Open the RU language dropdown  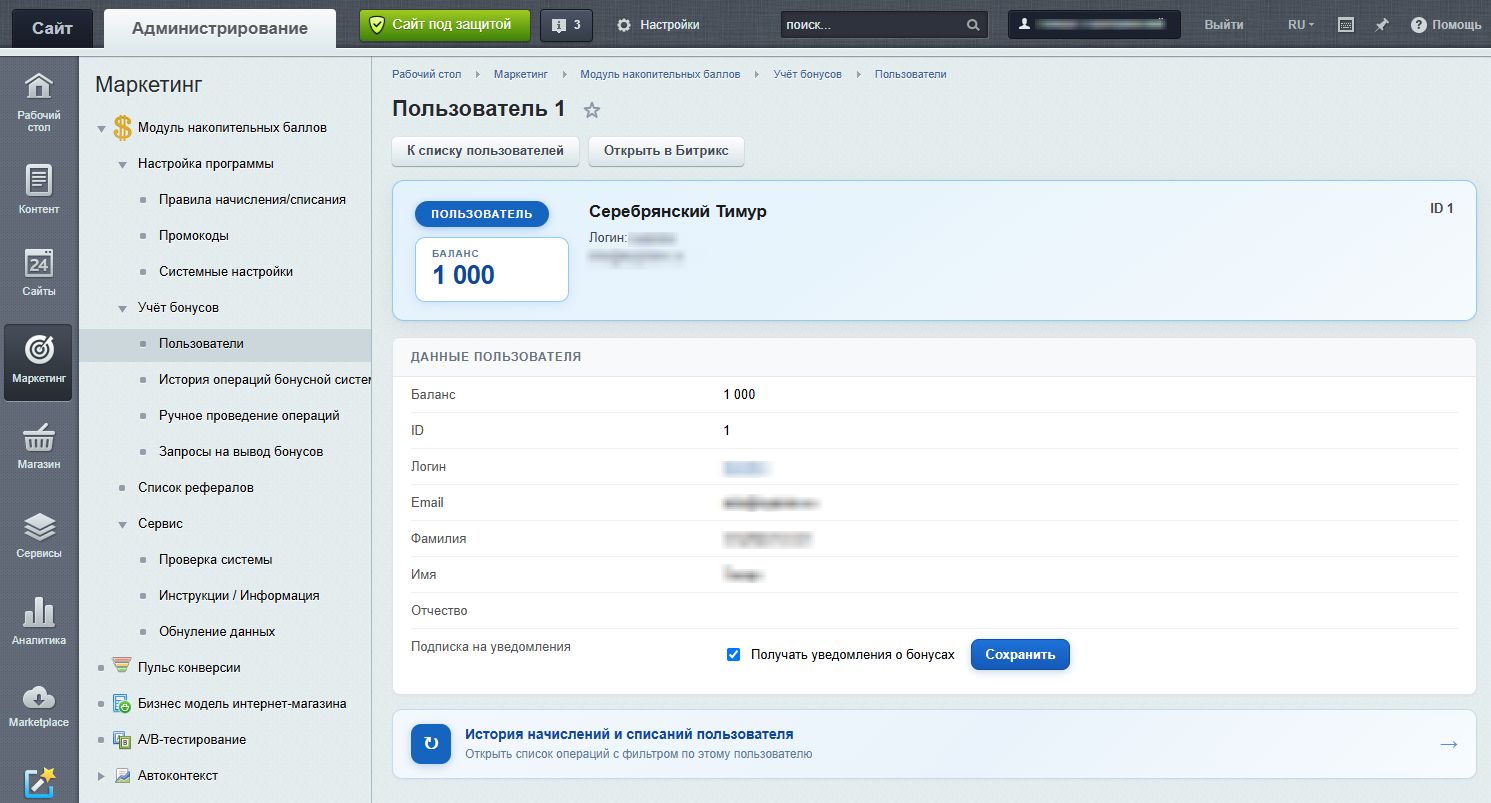(x=1301, y=25)
